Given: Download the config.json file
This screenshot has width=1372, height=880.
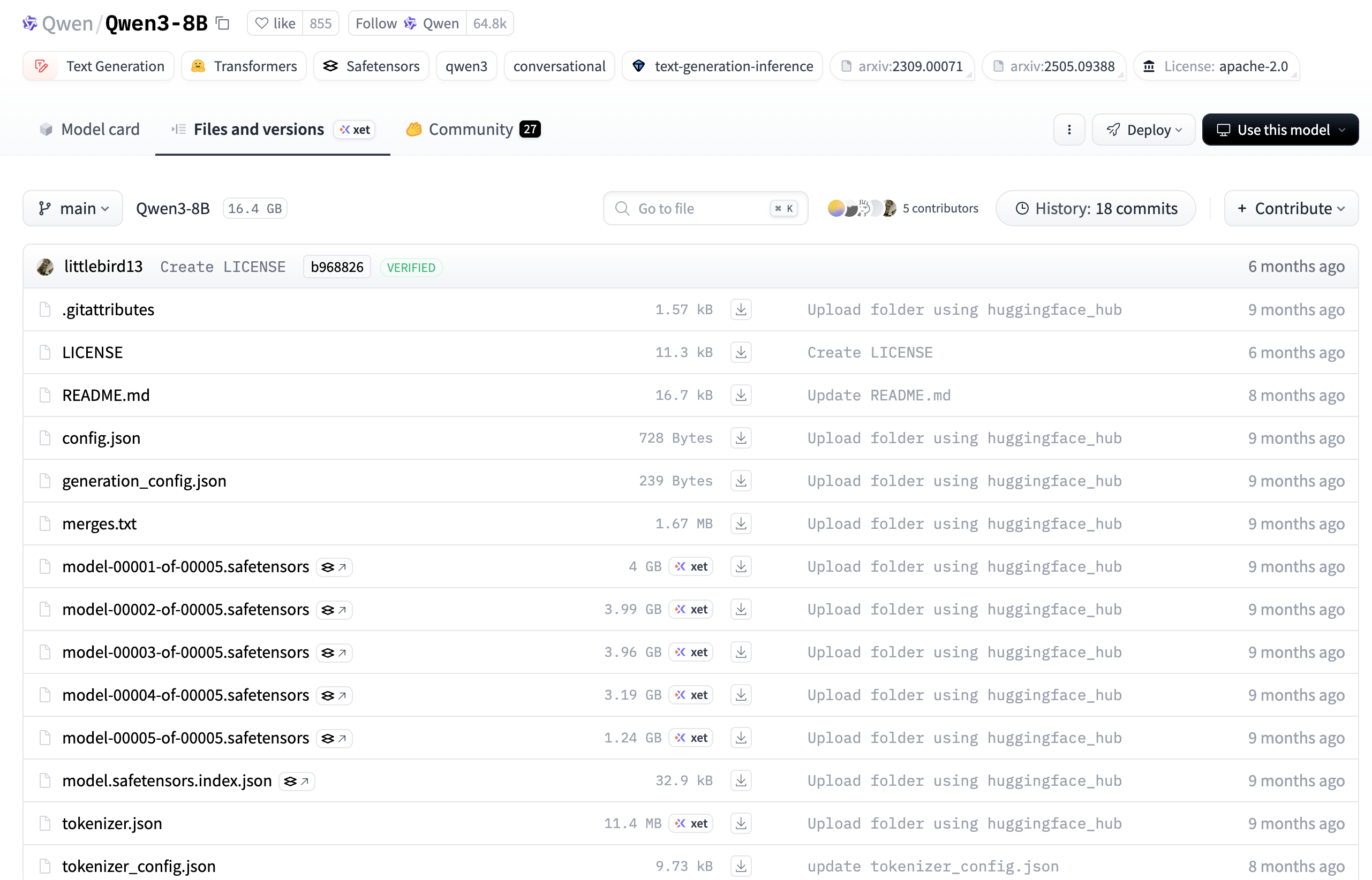Looking at the screenshot, I should tap(741, 438).
